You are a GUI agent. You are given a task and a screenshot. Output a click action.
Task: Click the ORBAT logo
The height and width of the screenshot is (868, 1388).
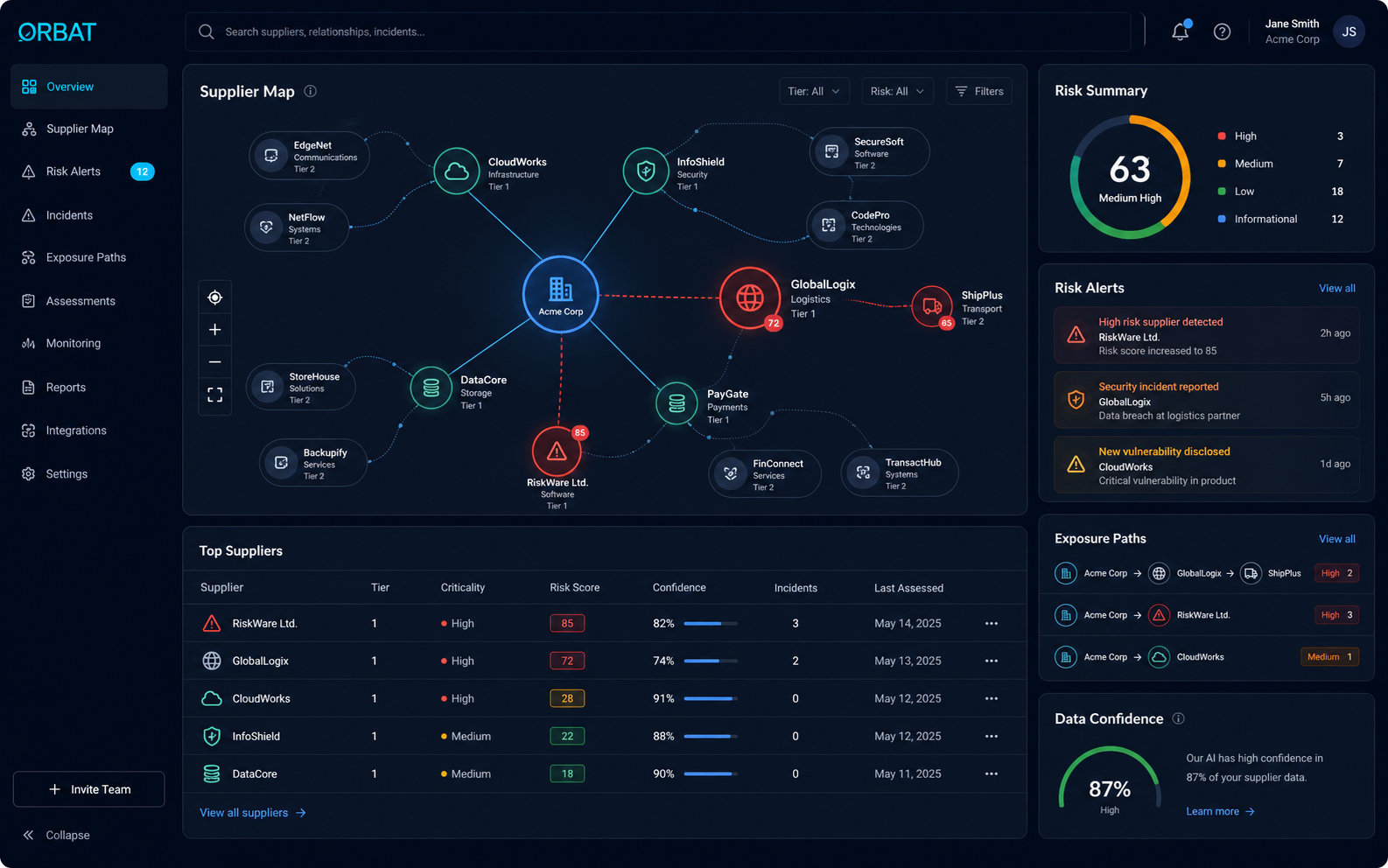pyautogui.click(x=58, y=32)
